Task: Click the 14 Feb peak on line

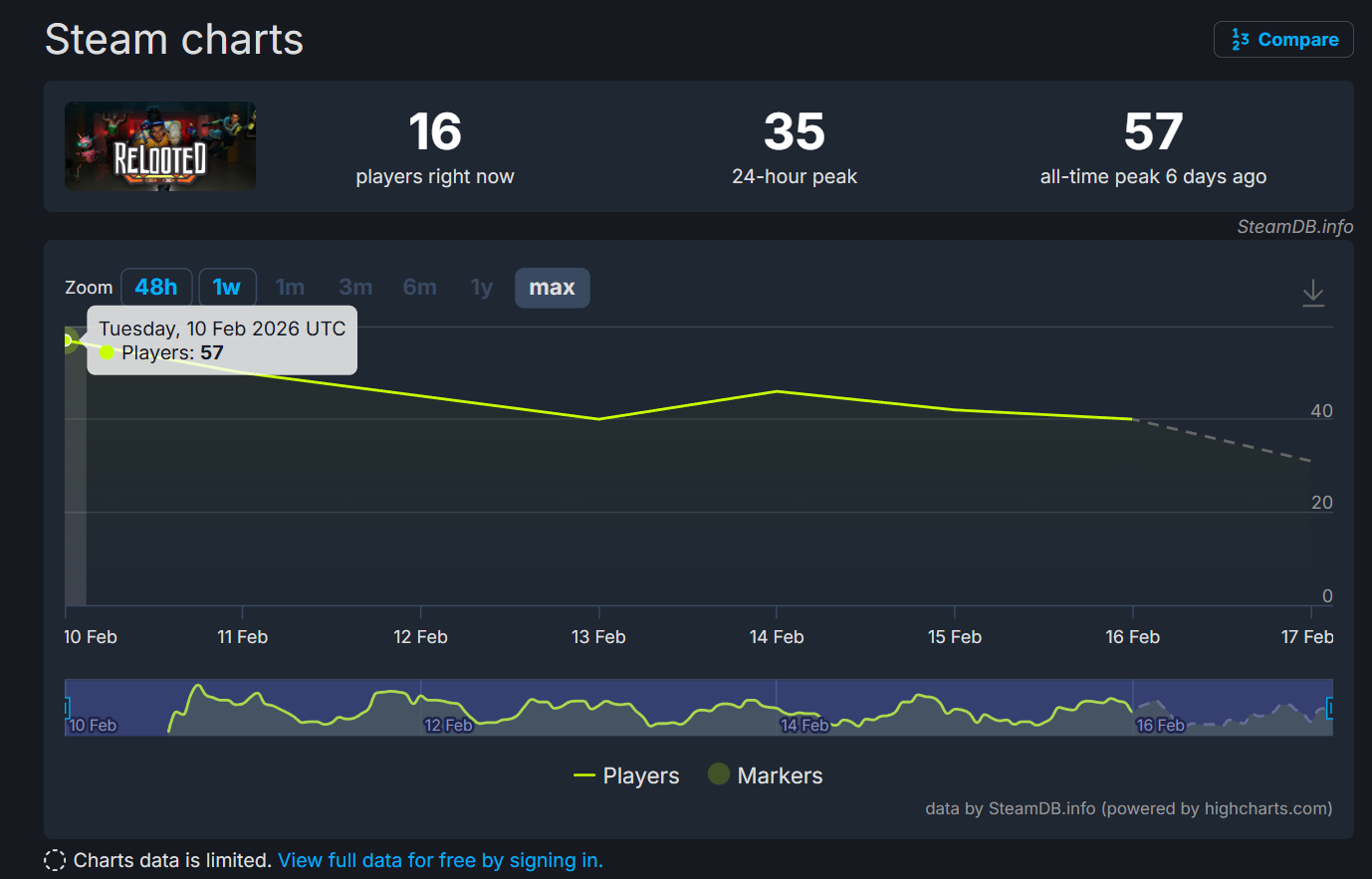Action: click(777, 391)
